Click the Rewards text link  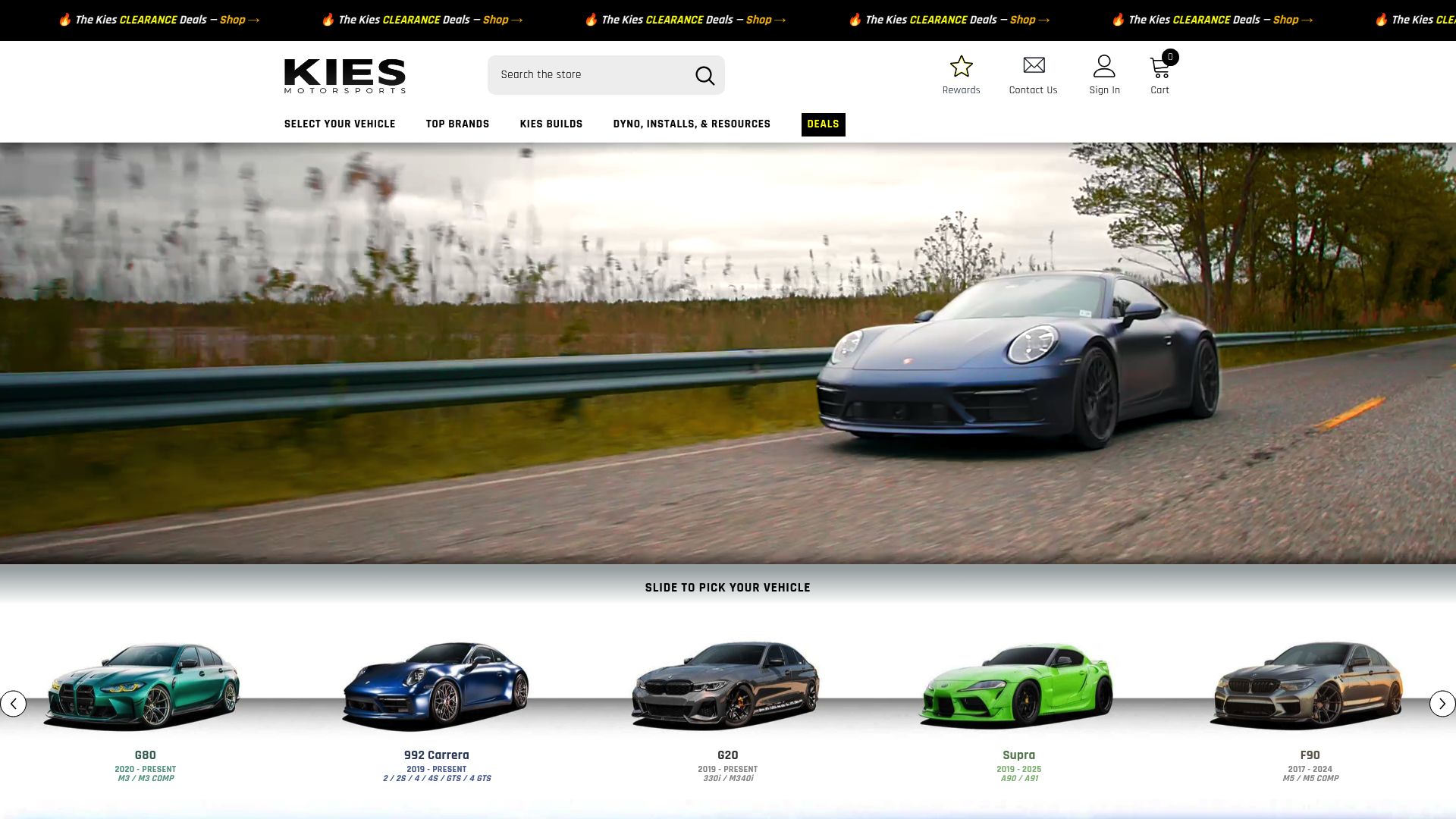pyautogui.click(x=961, y=90)
